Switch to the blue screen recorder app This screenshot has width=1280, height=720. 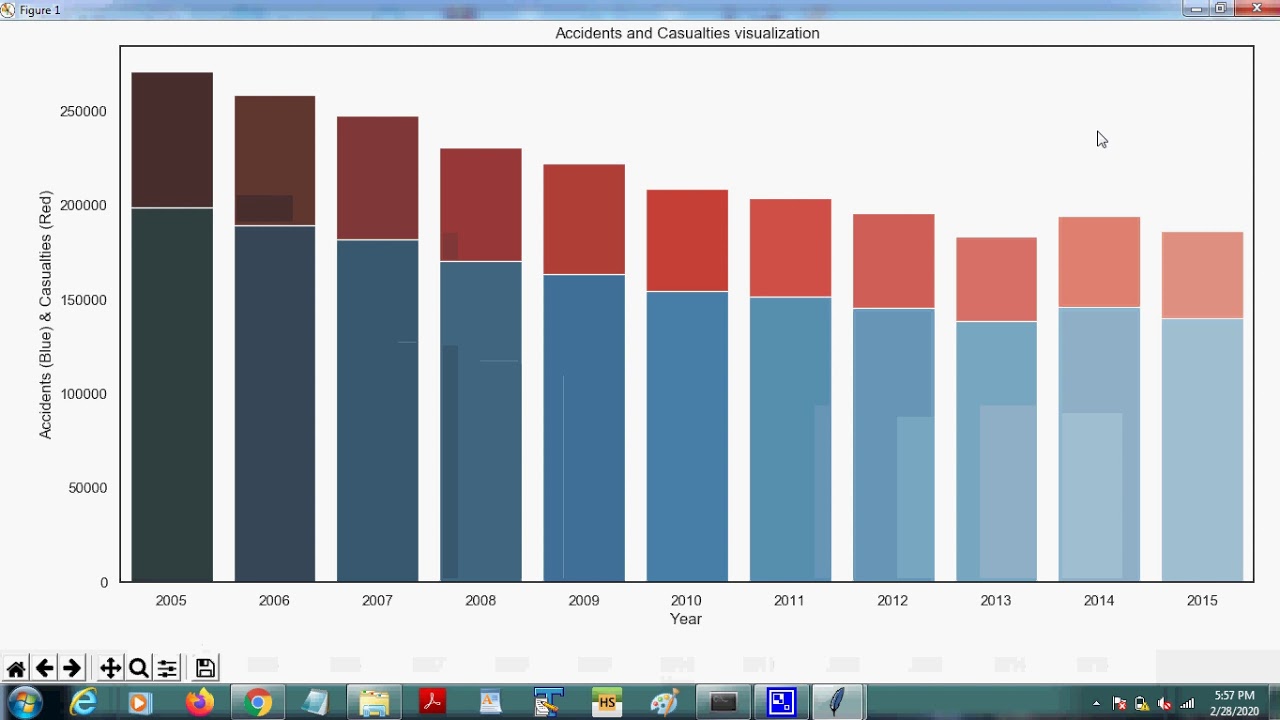pos(781,703)
